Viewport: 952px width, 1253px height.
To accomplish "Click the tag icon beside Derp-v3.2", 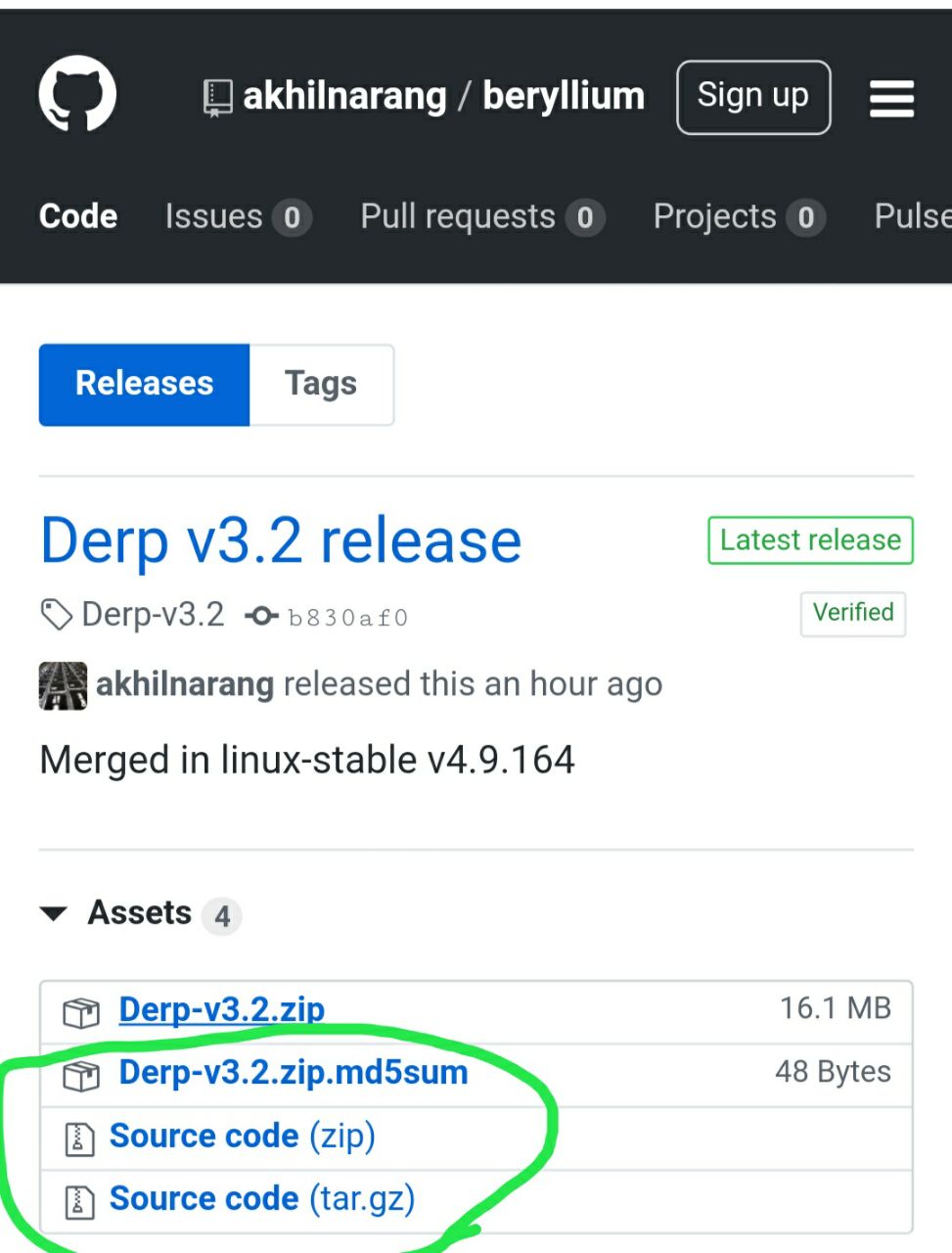I will click(57, 616).
